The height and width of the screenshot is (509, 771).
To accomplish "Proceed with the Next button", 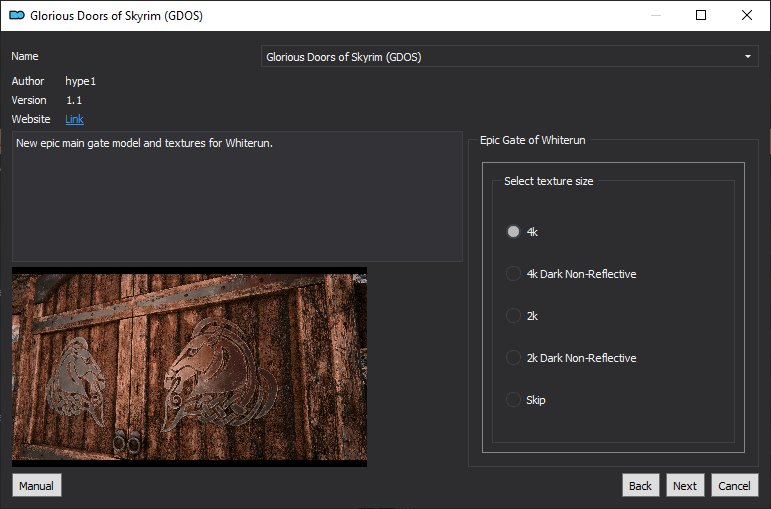I will click(685, 485).
